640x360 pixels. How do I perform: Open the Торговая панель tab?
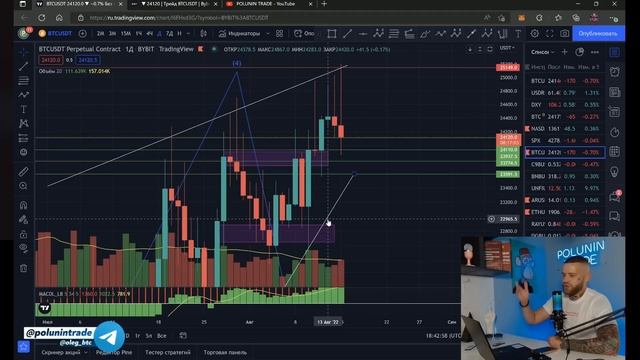click(x=225, y=352)
